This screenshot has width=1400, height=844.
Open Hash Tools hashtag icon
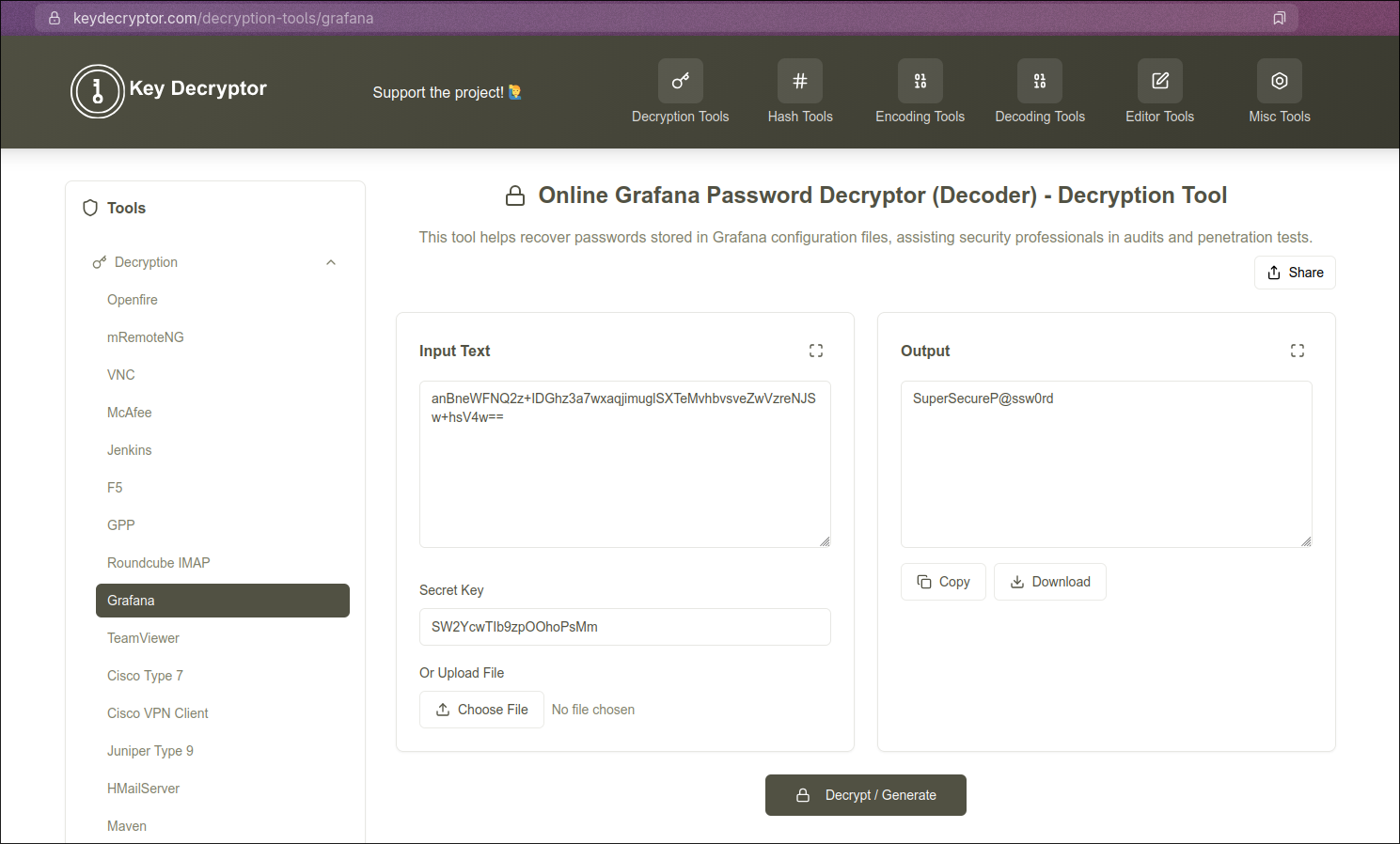click(799, 81)
